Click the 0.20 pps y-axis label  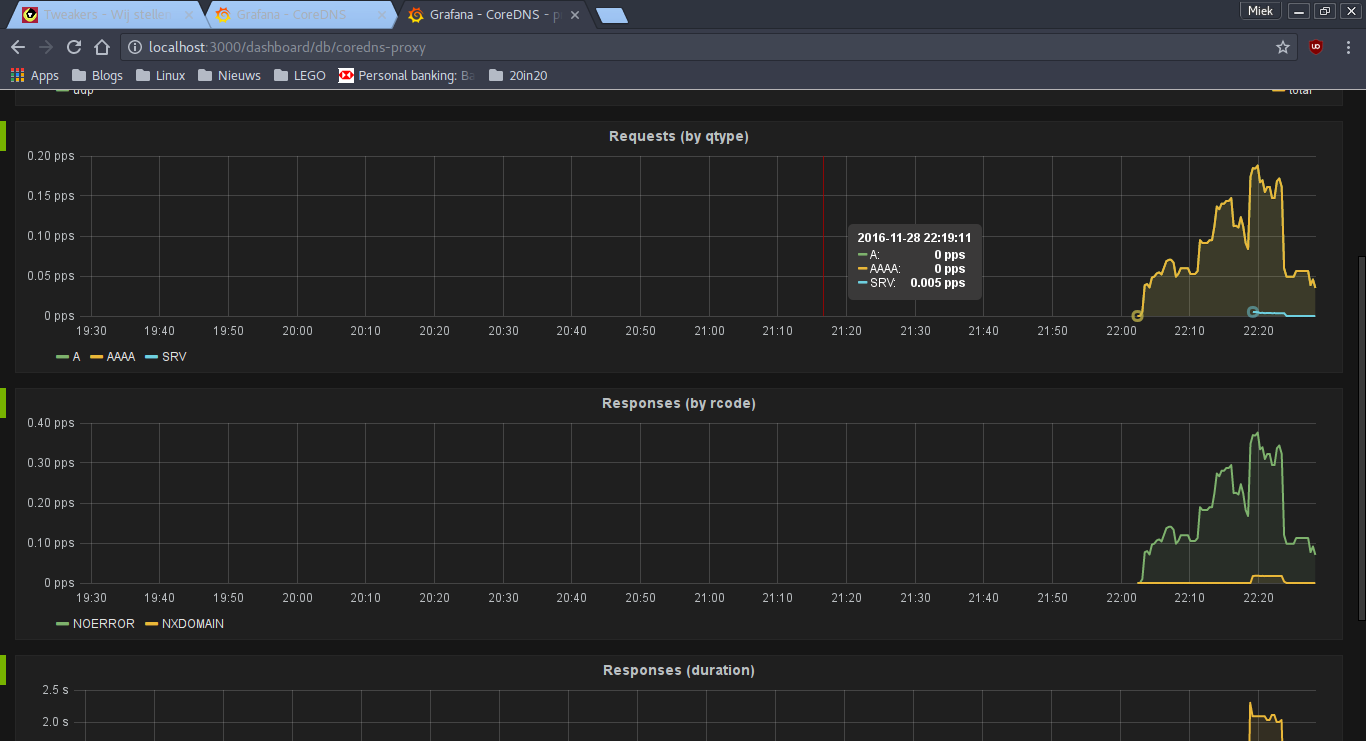click(51, 156)
